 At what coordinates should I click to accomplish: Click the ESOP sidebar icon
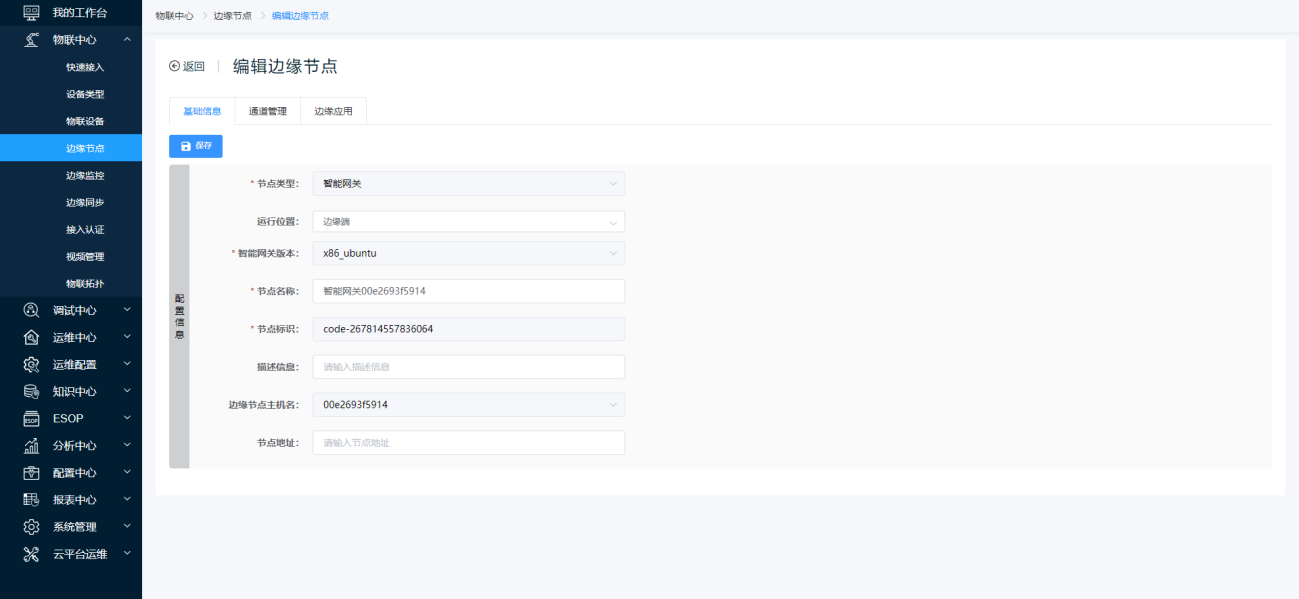[31, 419]
